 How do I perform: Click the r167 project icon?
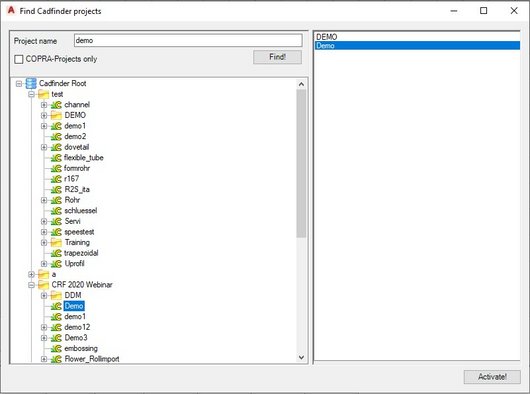pos(56,179)
